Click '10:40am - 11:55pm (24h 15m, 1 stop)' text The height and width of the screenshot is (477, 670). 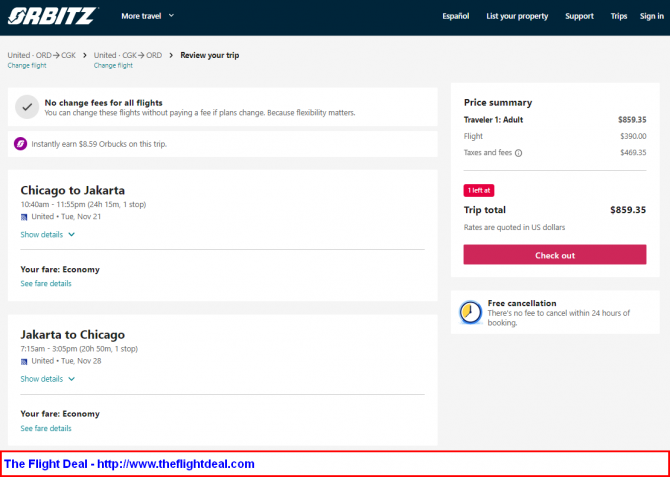tap(83, 204)
